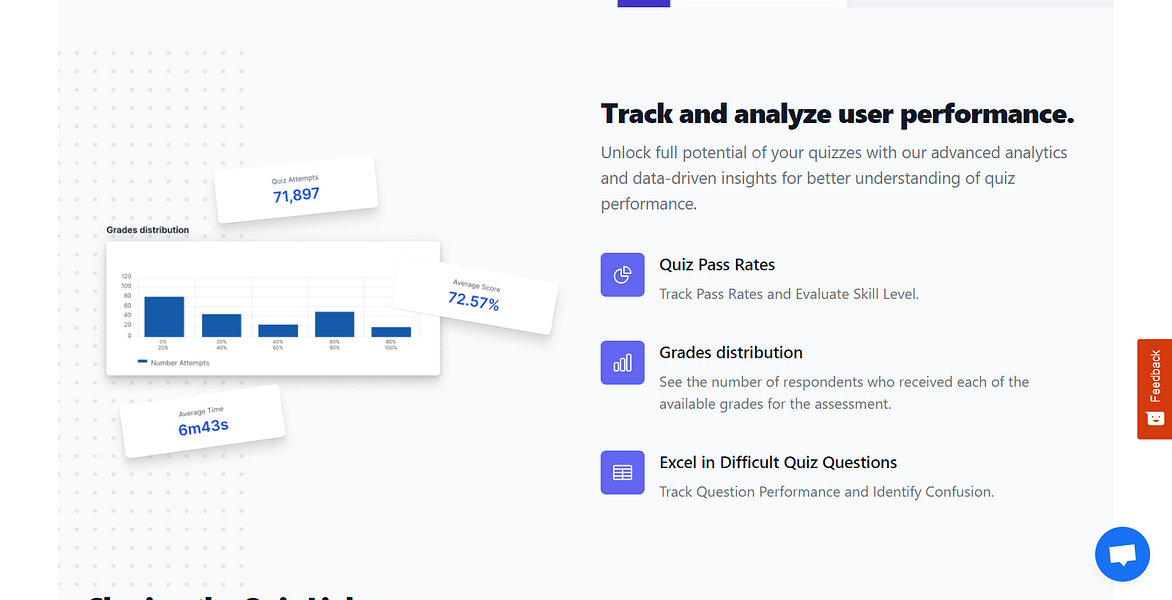Click the table icon beside Excel in Difficult Quiz Questions
The height and width of the screenshot is (600, 1172).
coord(622,472)
